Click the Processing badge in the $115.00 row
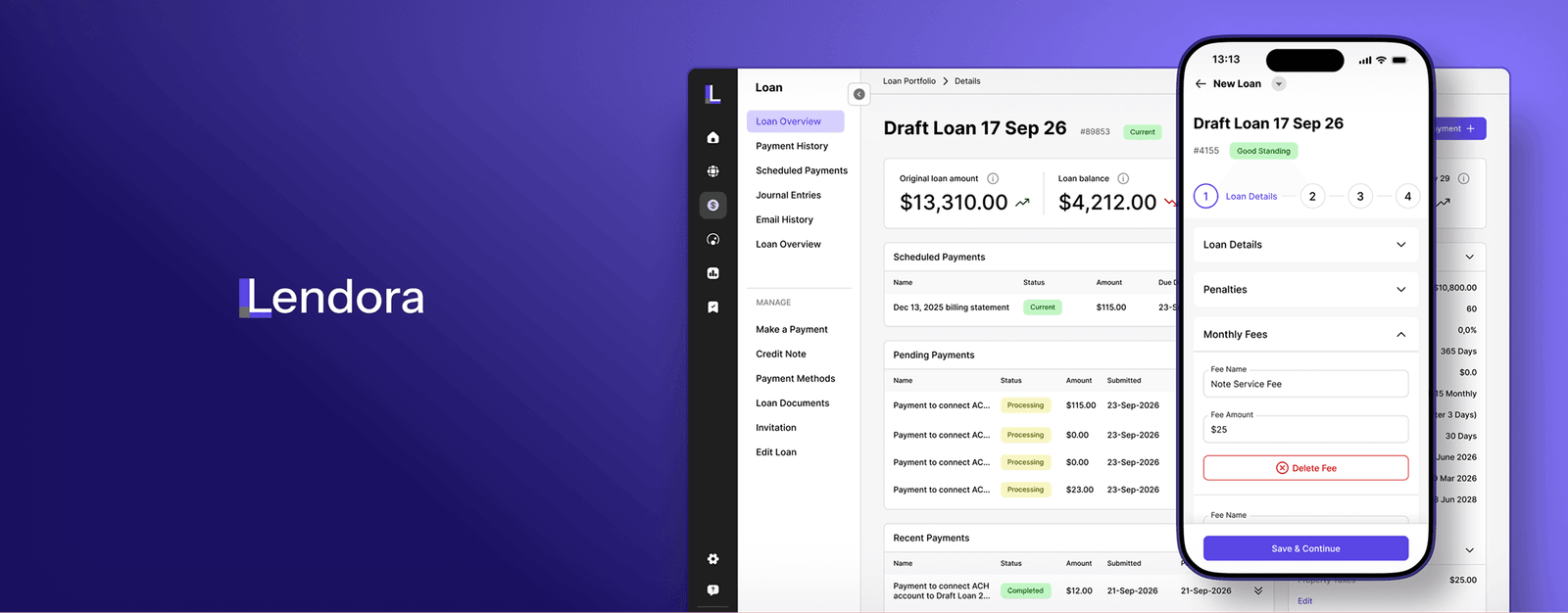 tap(1025, 405)
